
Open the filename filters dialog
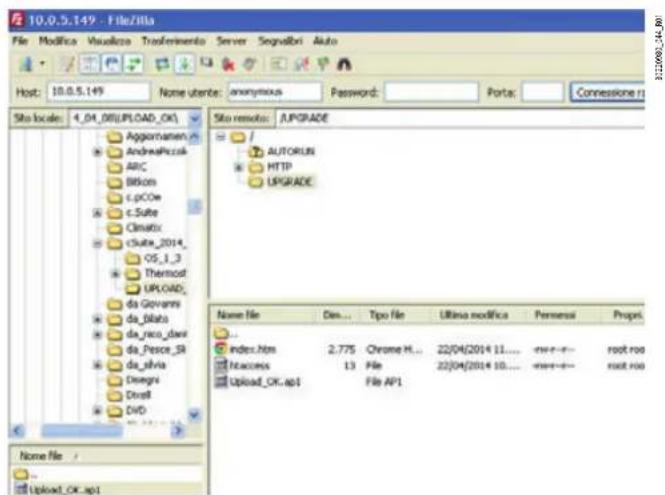coord(279,64)
